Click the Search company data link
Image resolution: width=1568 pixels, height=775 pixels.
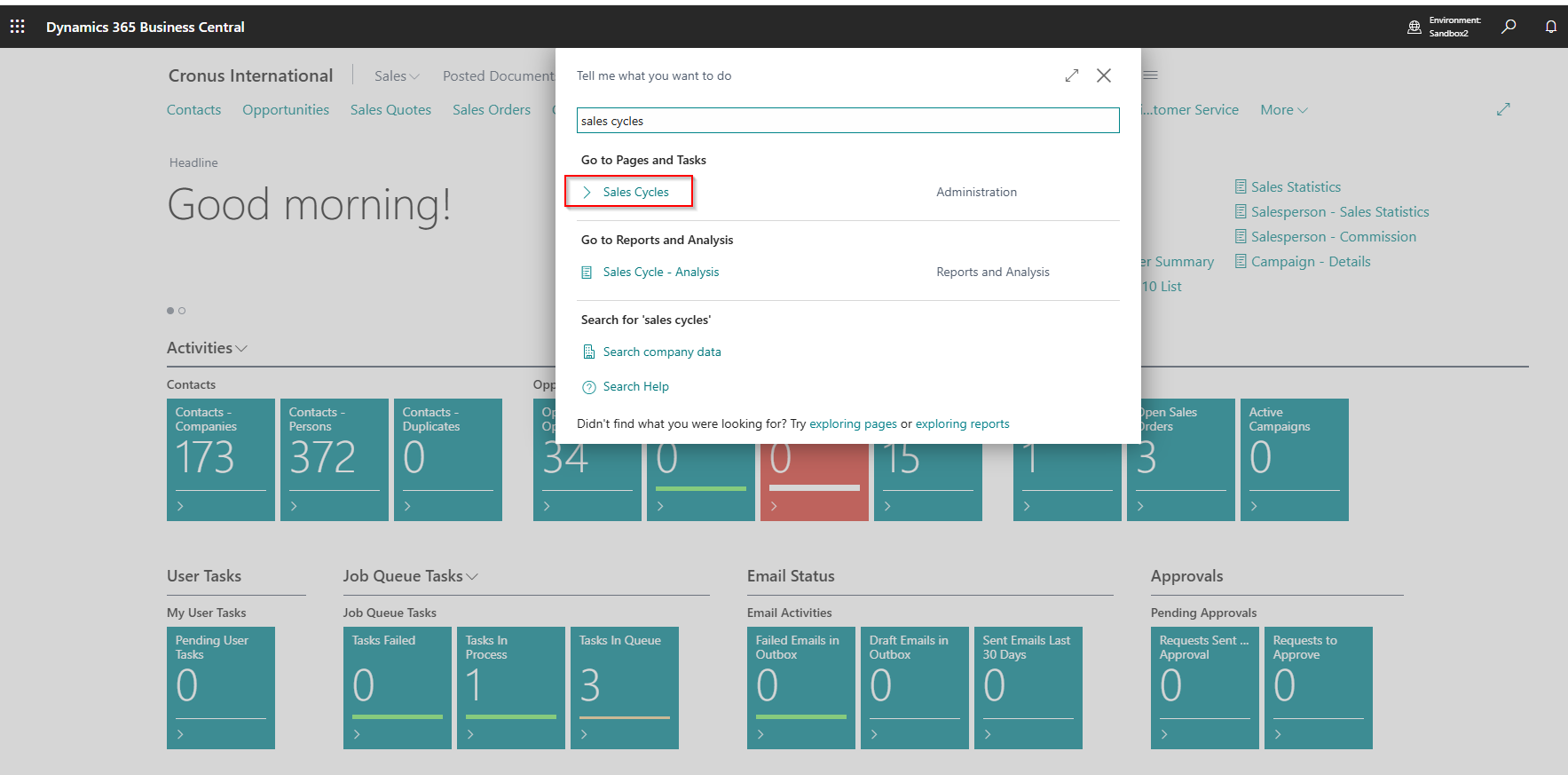[x=662, y=352]
